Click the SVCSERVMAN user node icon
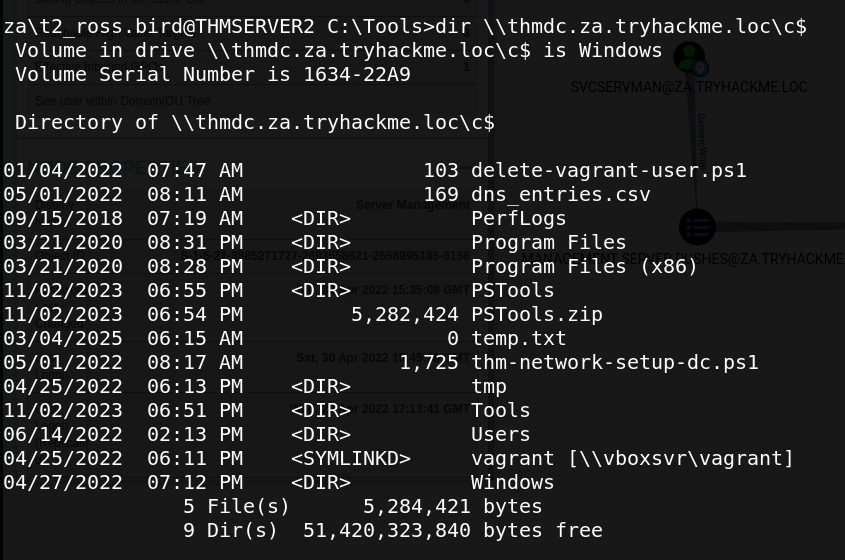845x560 pixels. coord(688,57)
